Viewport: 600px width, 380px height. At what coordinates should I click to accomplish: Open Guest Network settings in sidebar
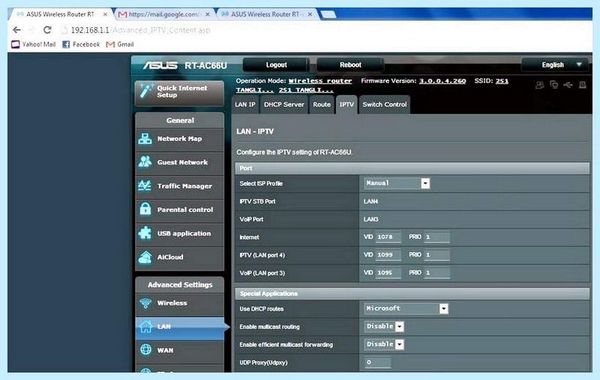tap(179, 162)
